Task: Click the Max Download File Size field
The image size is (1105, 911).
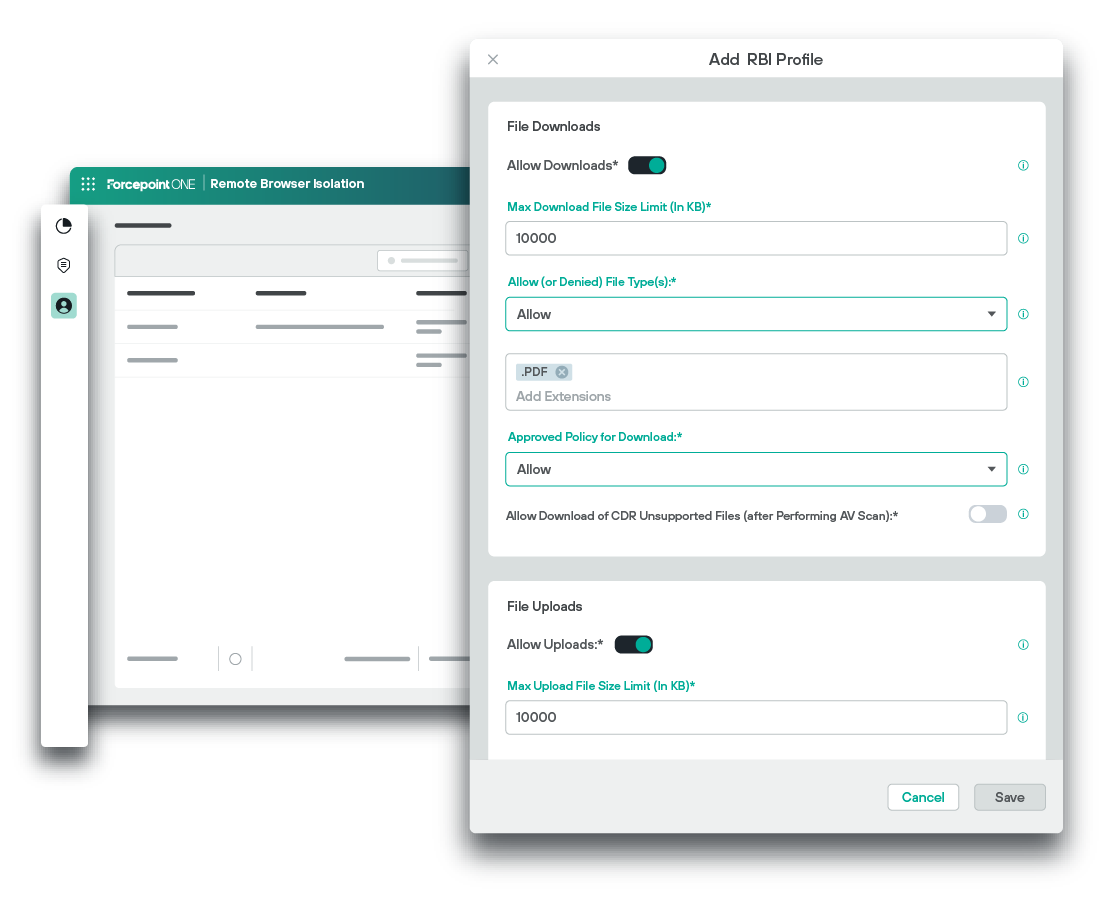Action: pyautogui.click(x=756, y=239)
